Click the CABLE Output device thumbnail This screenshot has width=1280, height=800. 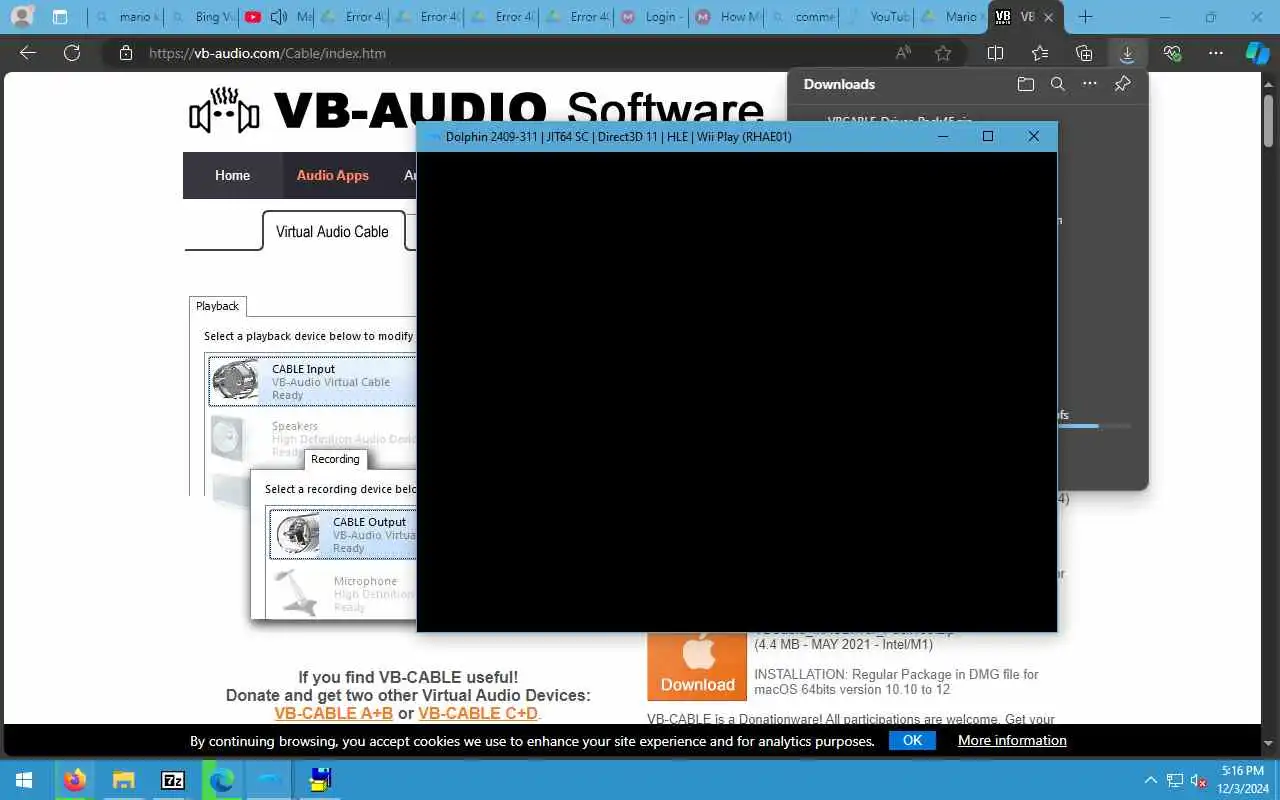coord(298,534)
